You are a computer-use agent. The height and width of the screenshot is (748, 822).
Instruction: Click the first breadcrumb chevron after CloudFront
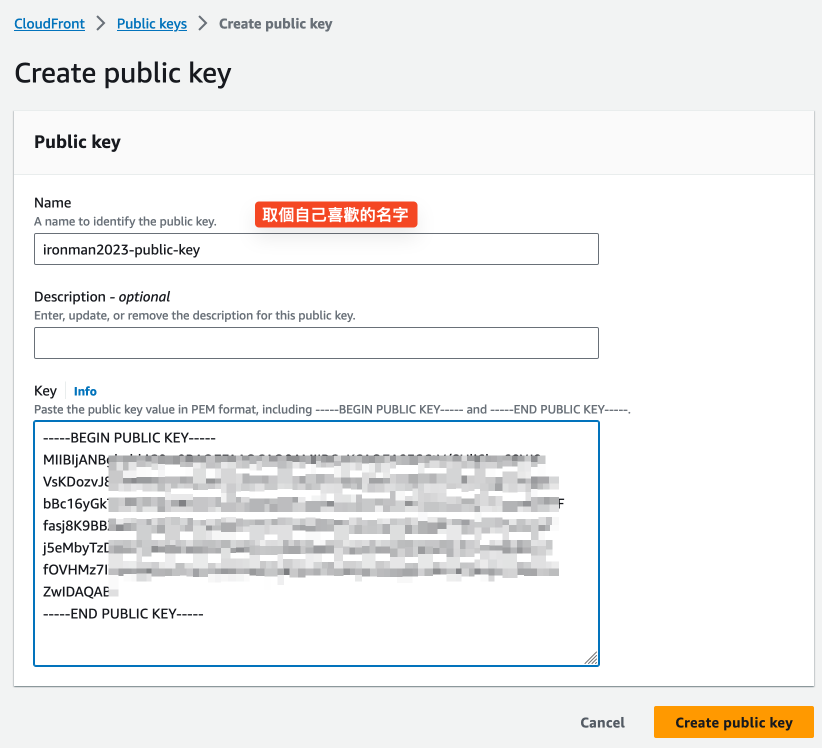click(101, 23)
